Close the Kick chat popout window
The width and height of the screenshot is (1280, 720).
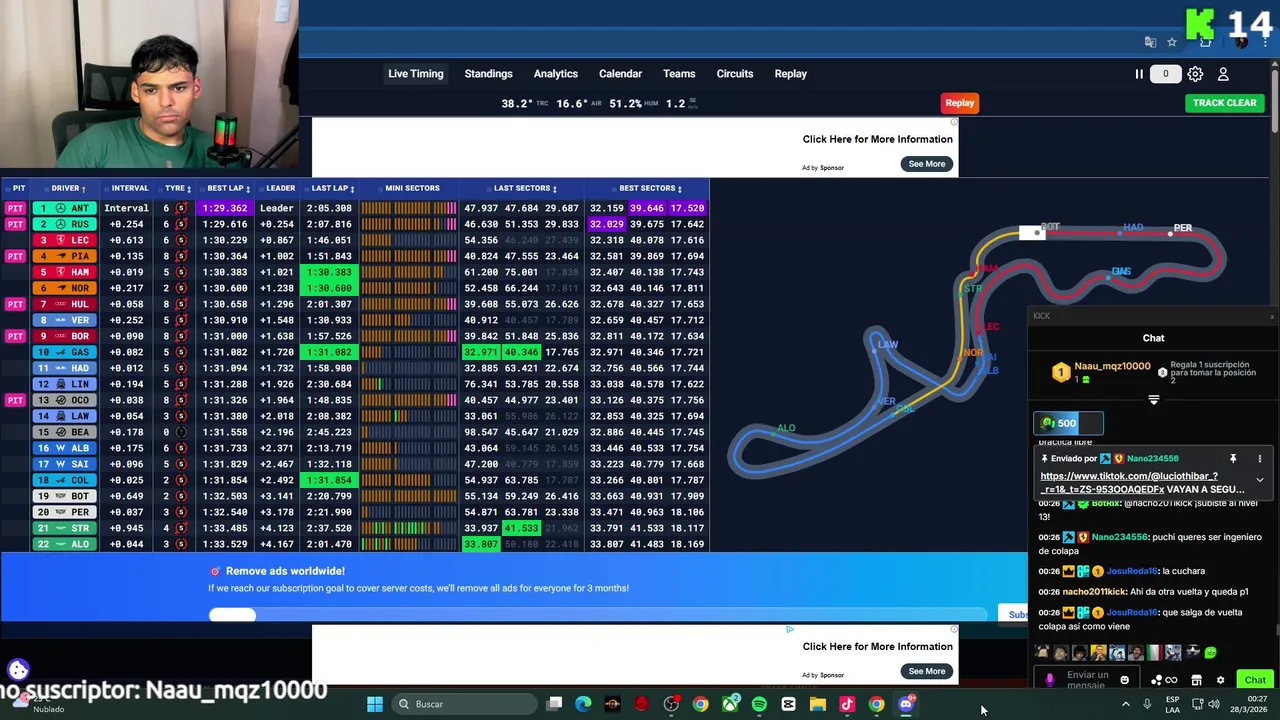(1272, 316)
